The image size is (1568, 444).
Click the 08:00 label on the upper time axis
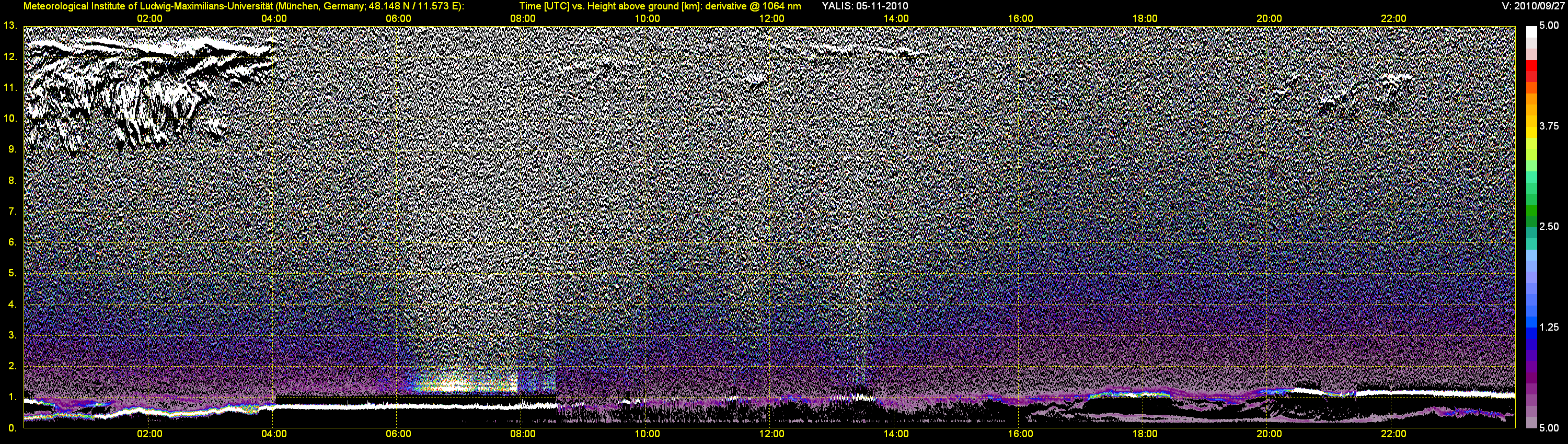522,19
